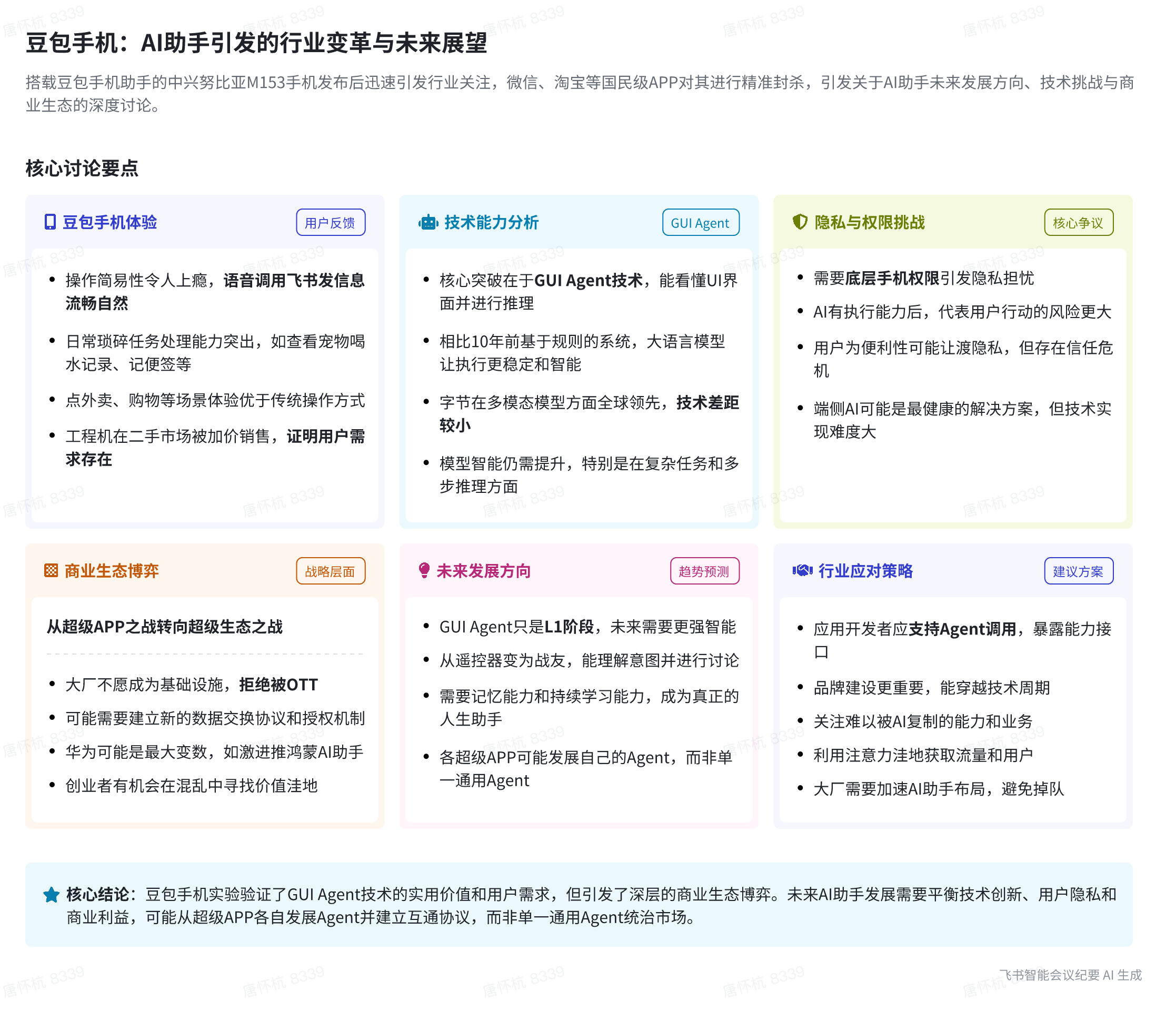This screenshot has height=1010, width=1176.
Task: Click the handshake icon beside 行业应对策略
Action: pos(803,571)
